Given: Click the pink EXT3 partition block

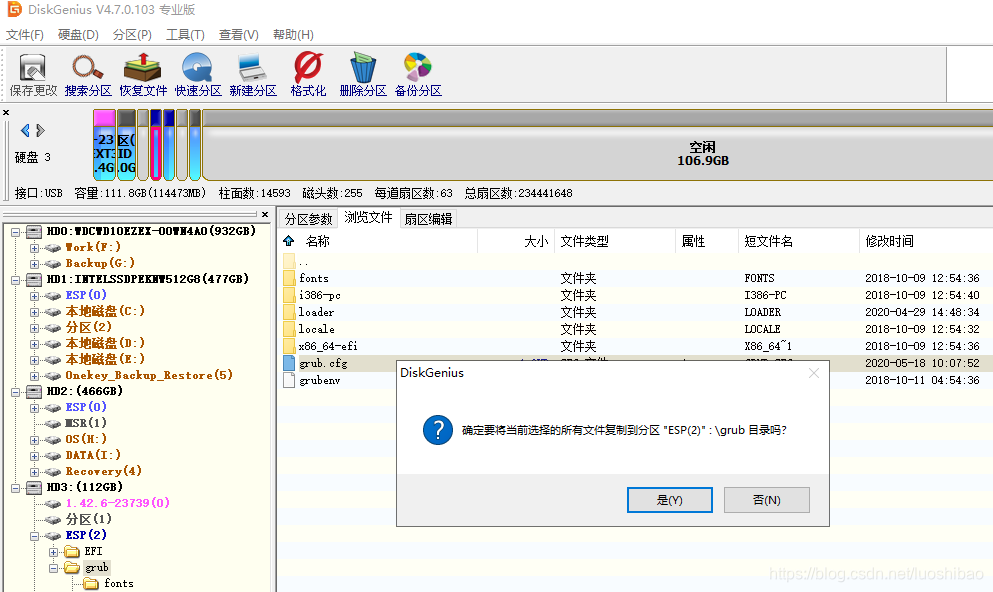Looking at the screenshot, I should coord(104,144).
